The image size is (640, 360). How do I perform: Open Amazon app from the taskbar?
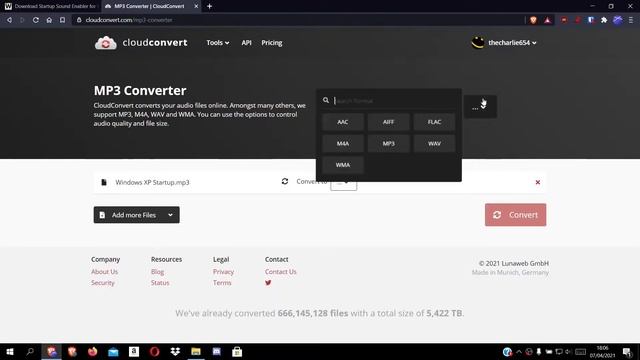coord(134,351)
